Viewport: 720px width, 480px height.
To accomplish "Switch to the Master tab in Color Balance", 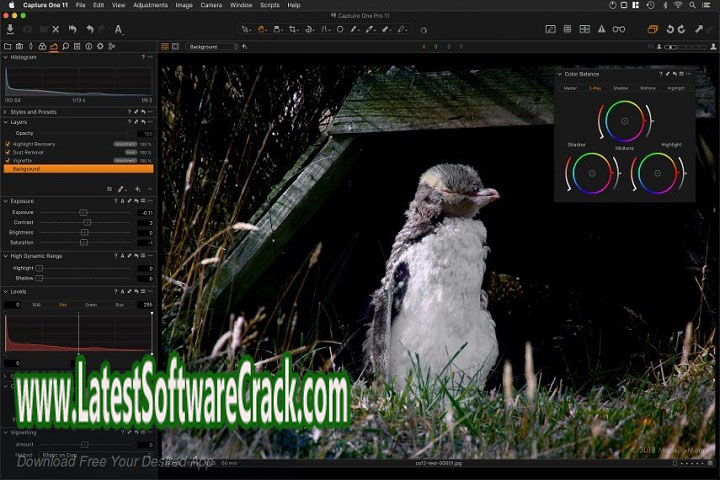I will click(x=570, y=88).
